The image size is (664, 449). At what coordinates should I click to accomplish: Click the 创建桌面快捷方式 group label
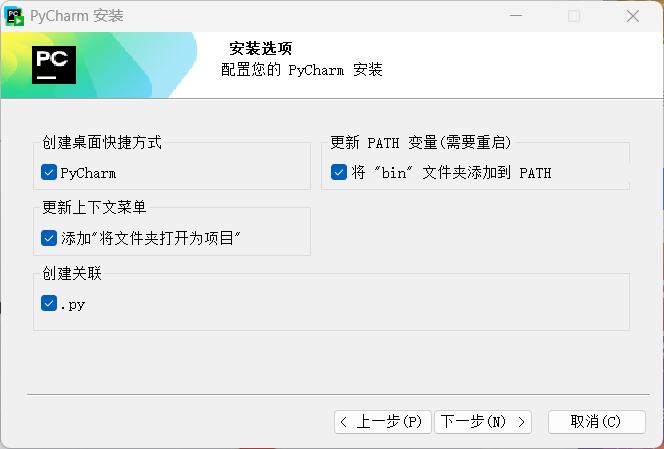pos(102,143)
